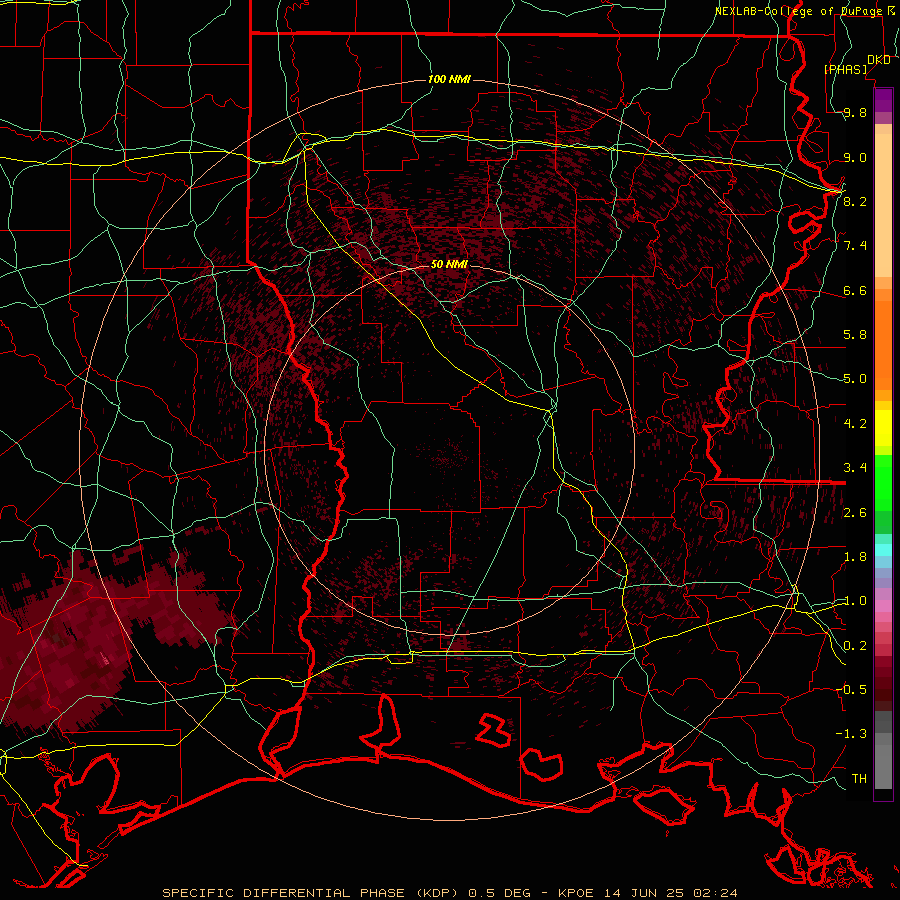
Task: Click the 9.0 value on color scale
Action: [x=855, y=157]
